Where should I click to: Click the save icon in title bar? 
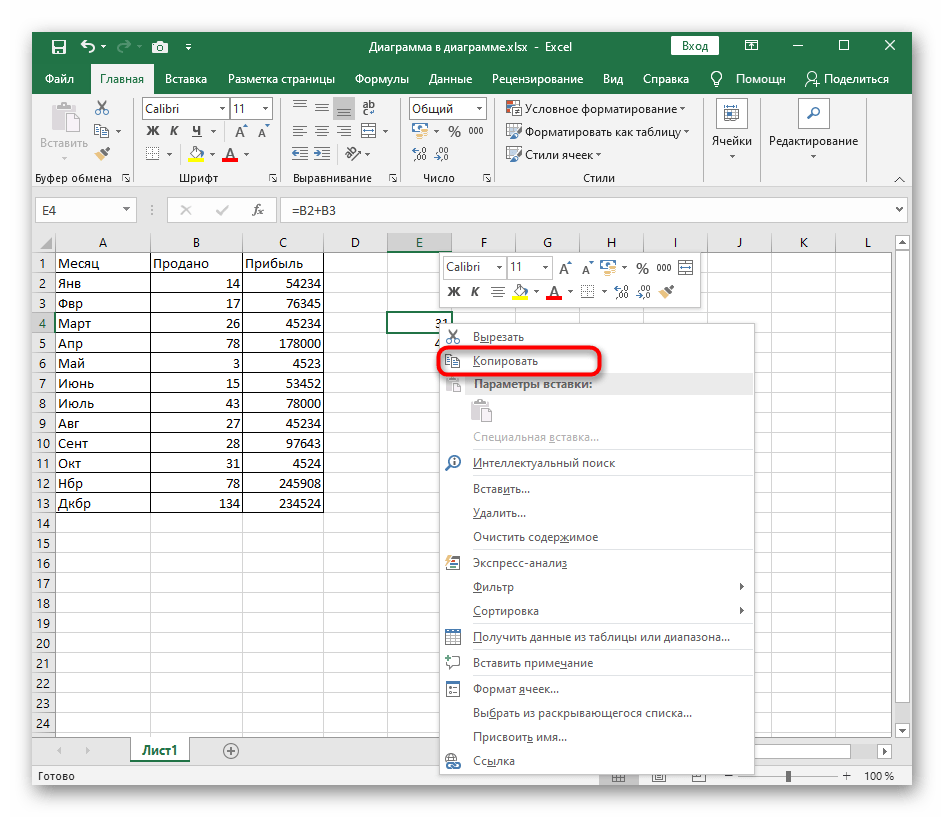coord(59,46)
